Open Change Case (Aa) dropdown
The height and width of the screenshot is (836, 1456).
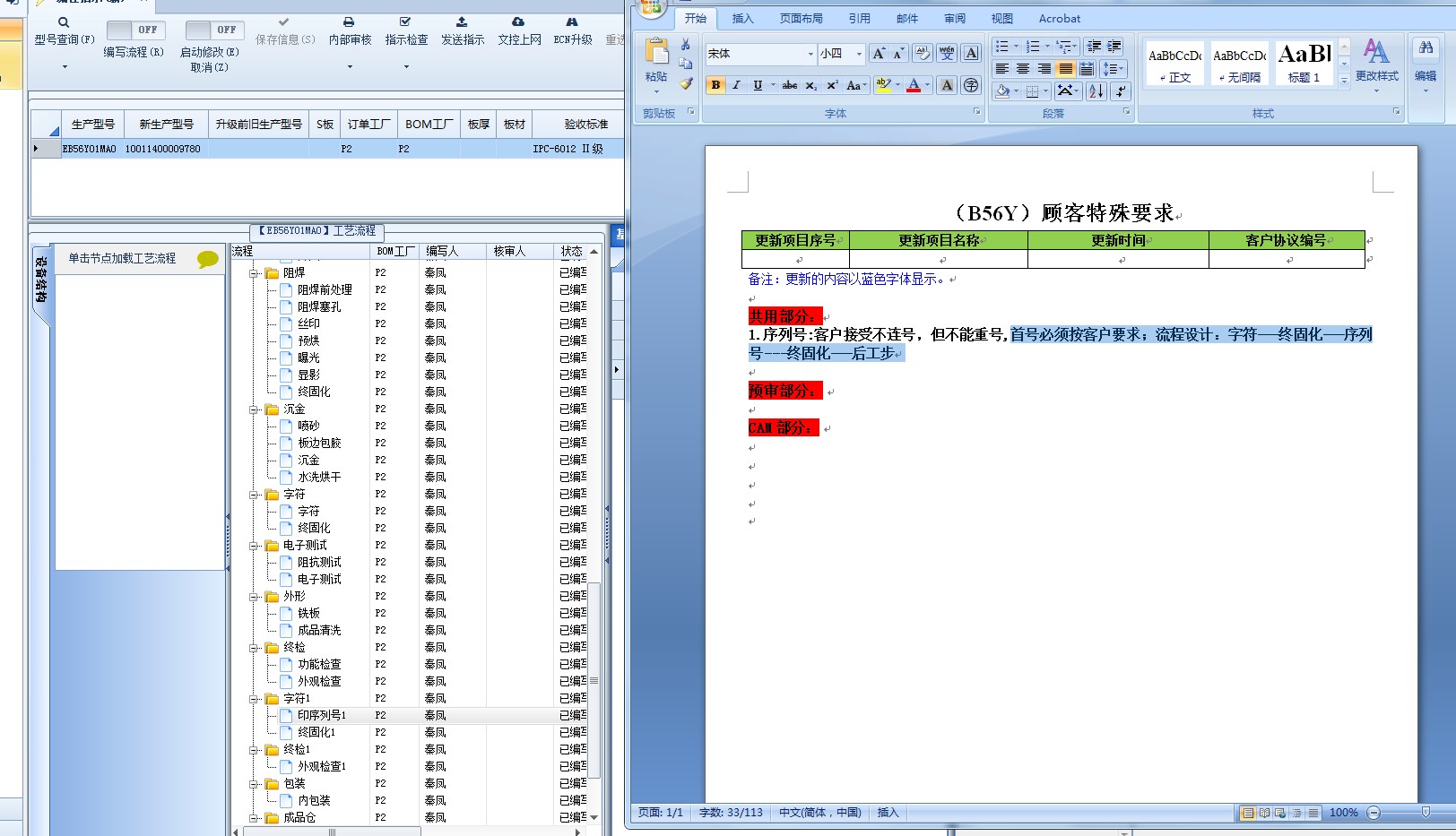click(x=856, y=85)
